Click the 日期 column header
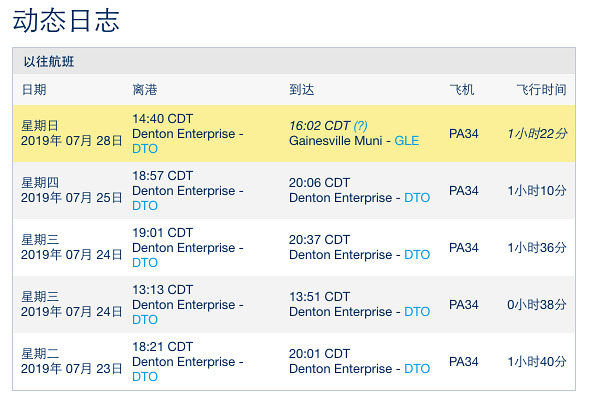The image size is (592, 401). click(x=34, y=90)
